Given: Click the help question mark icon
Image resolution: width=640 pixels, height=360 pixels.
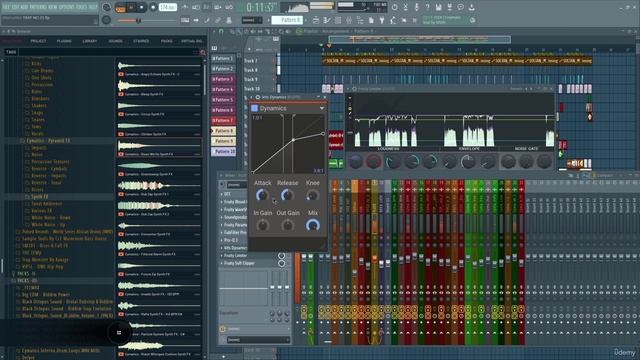Looking at the screenshot, I should 427,7.
